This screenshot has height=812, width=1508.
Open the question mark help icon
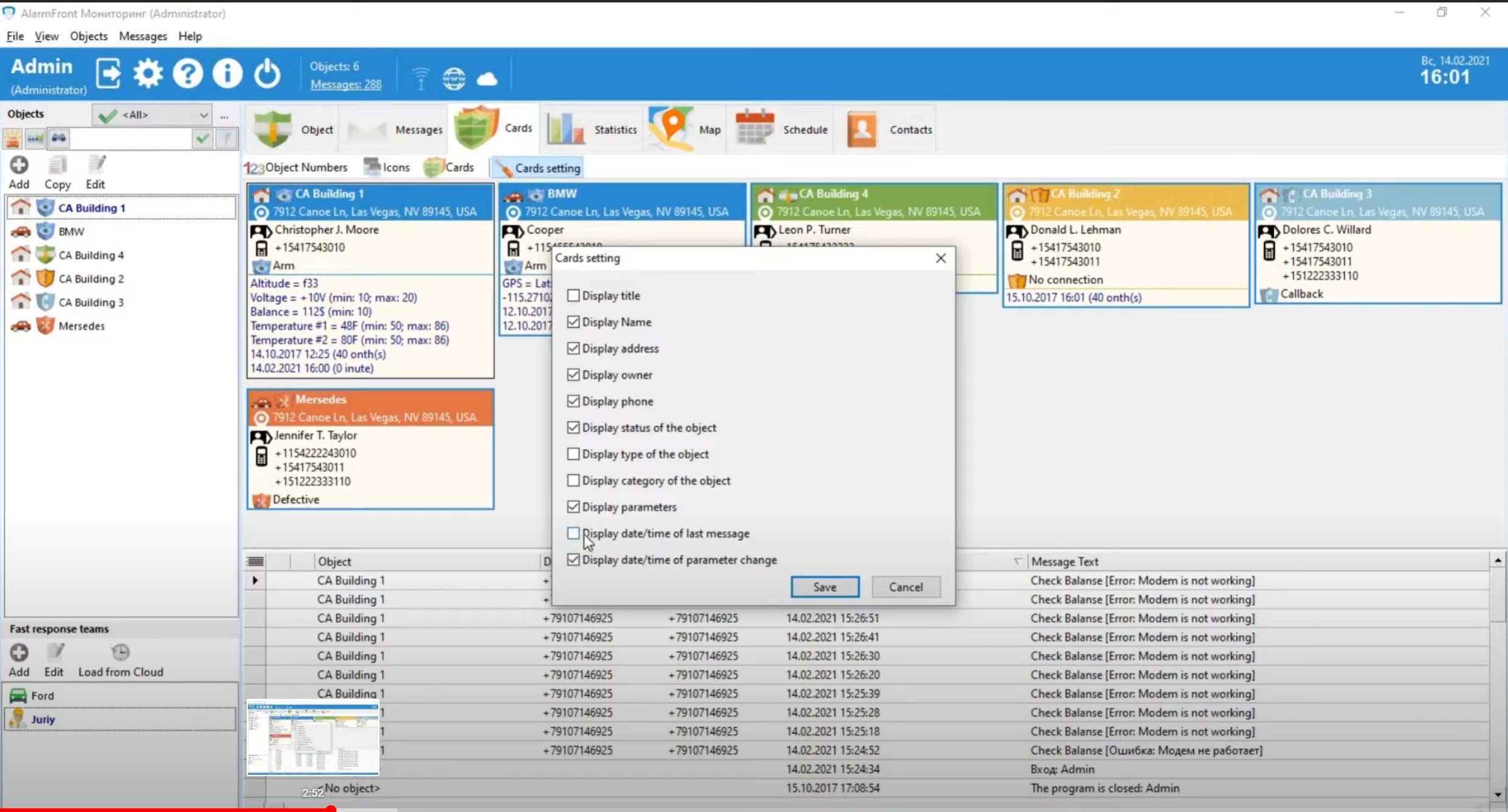click(188, 74)
